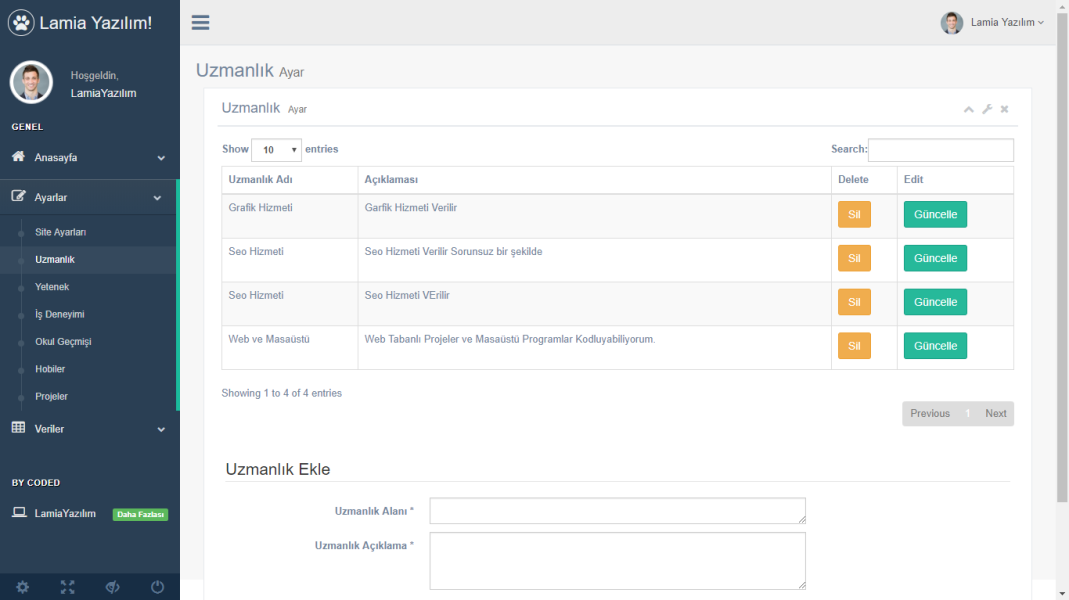Toggle fullscreen icon in sidebar footer
The width and height of the screenshot is (1069, 600).
tap(67, 587)
